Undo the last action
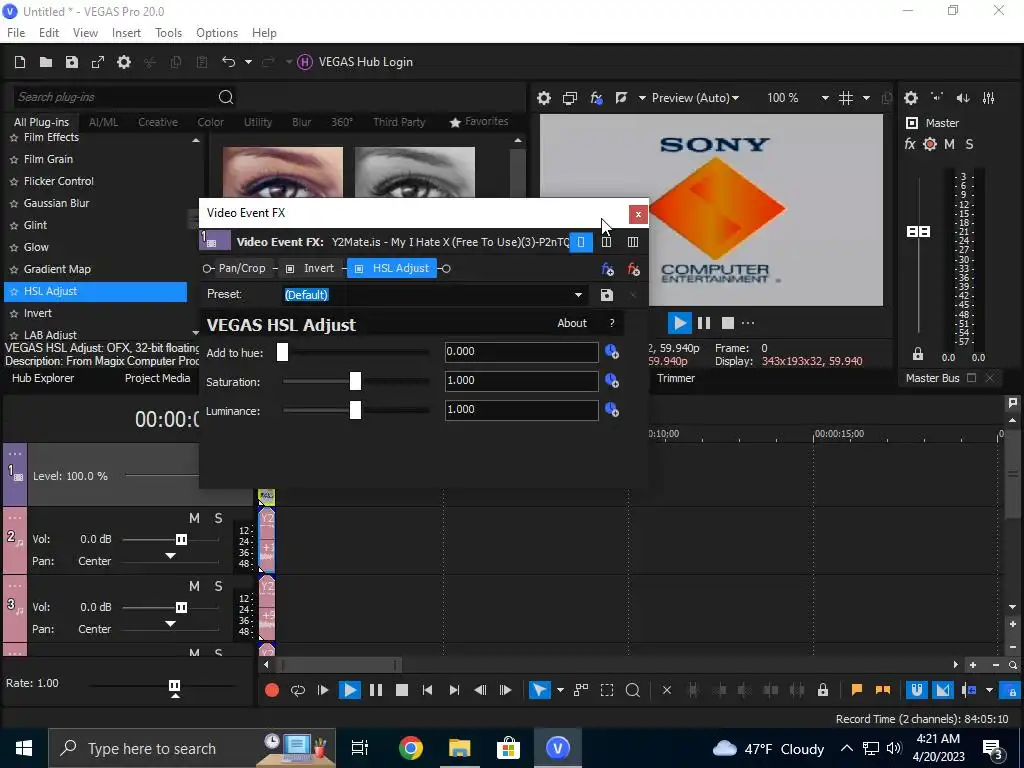Image resolution: width=1024 pixels, height=768 pixels. point(228,62)
